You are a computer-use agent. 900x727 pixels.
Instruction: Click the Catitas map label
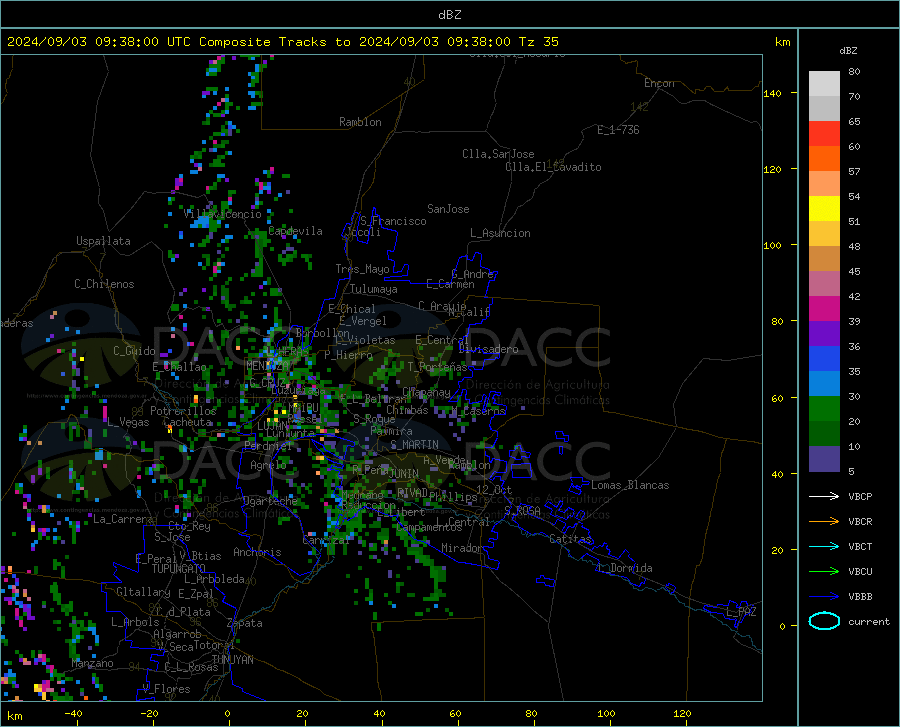(571, 539)
